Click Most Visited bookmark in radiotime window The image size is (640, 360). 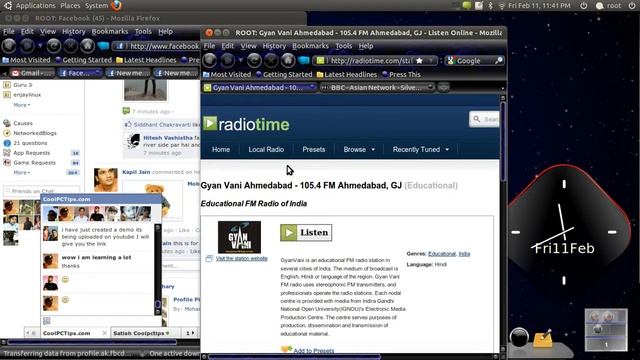227,74
